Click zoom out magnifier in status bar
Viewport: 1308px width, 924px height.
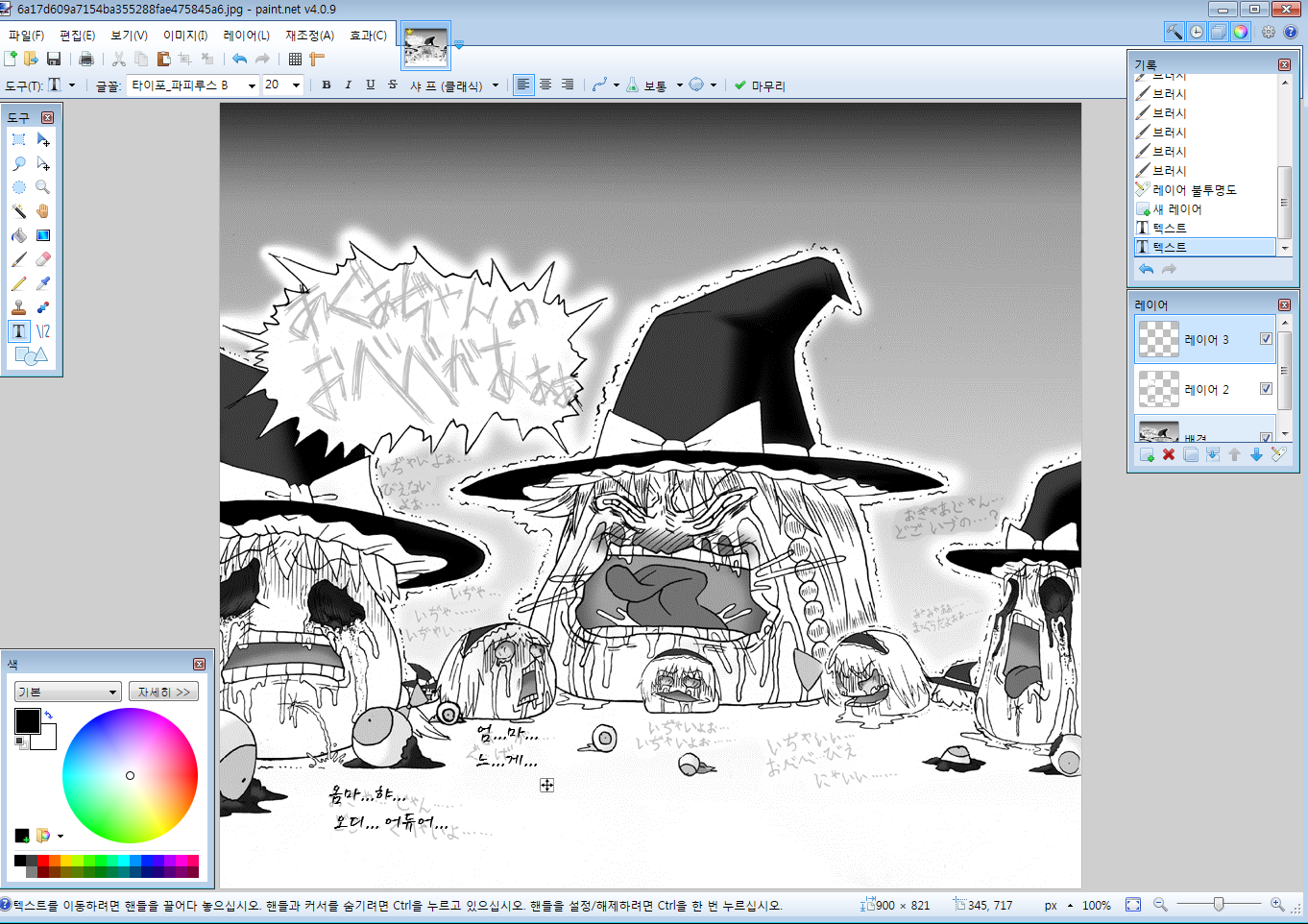coord(1160,905)
